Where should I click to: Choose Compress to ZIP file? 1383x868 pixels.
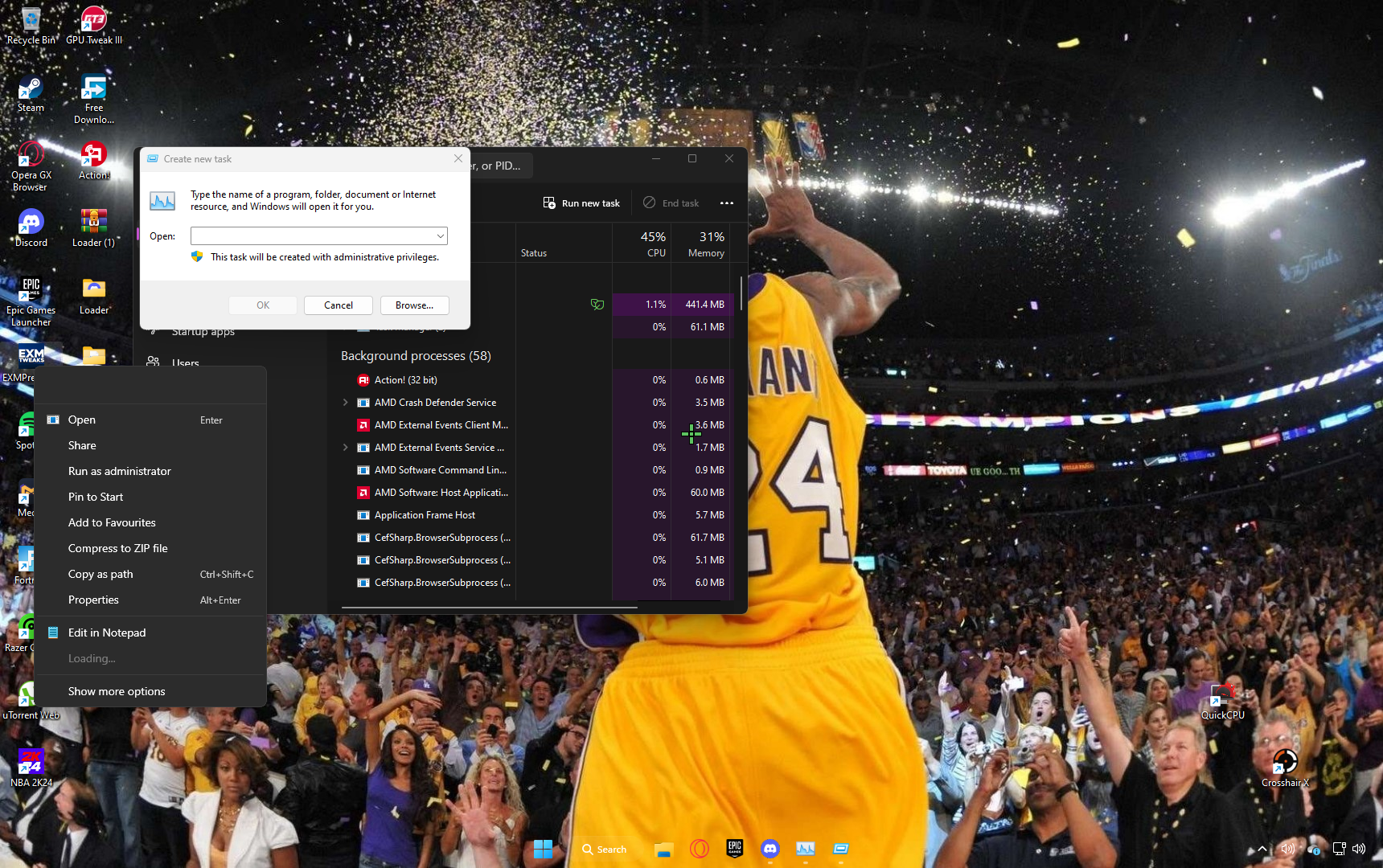pyautogui.click(x=150, y=548)
